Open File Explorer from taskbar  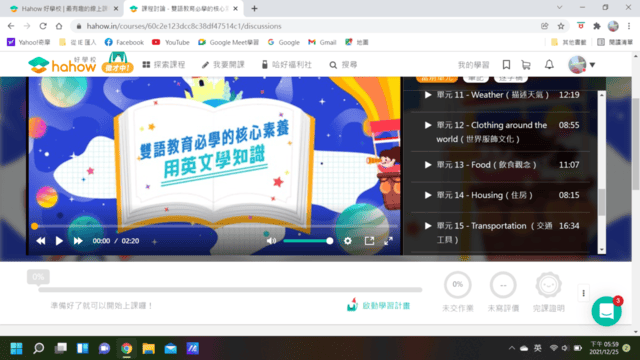[149, 348]
